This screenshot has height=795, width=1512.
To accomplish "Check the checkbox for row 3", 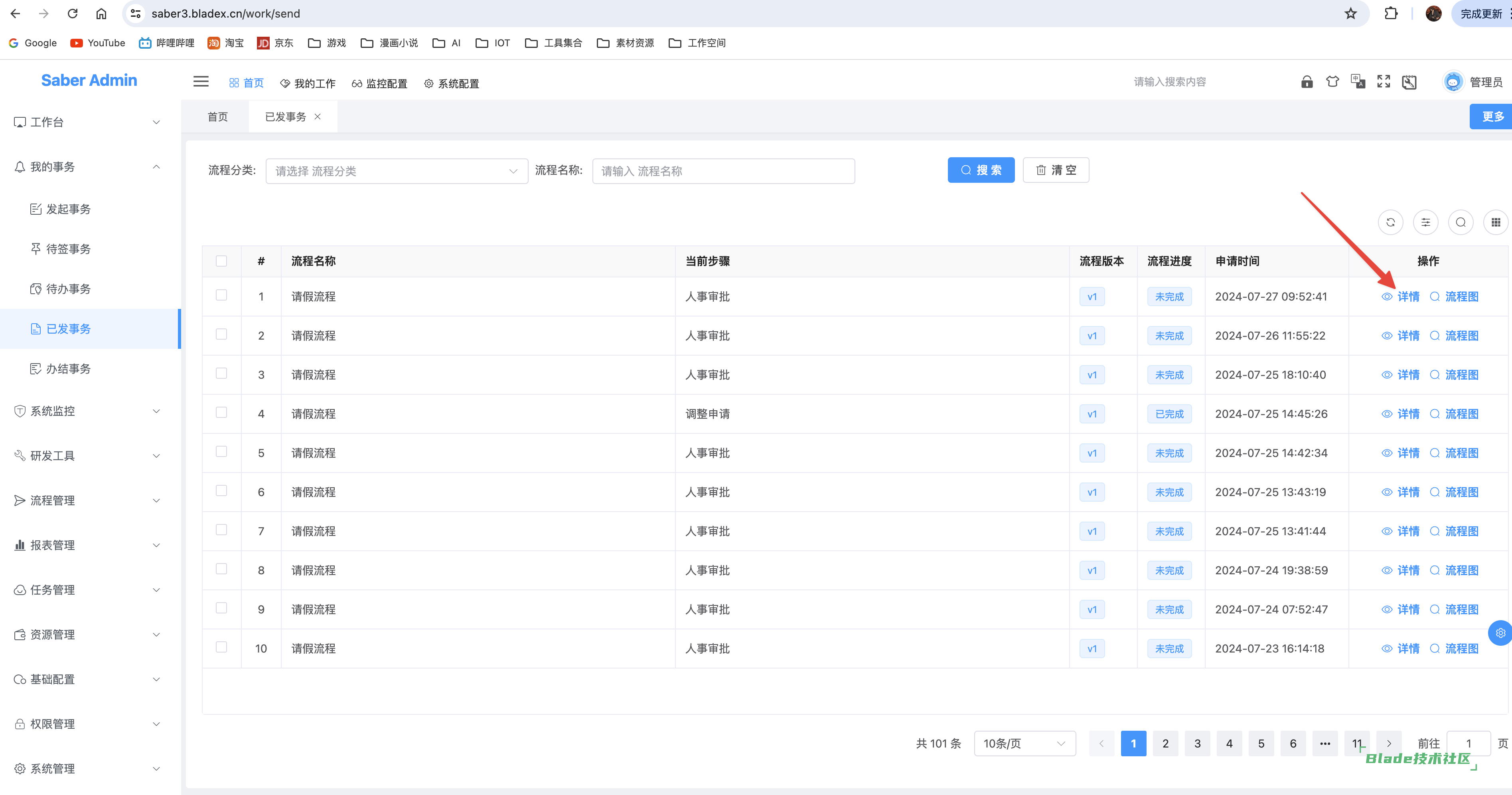I will 221,374.
